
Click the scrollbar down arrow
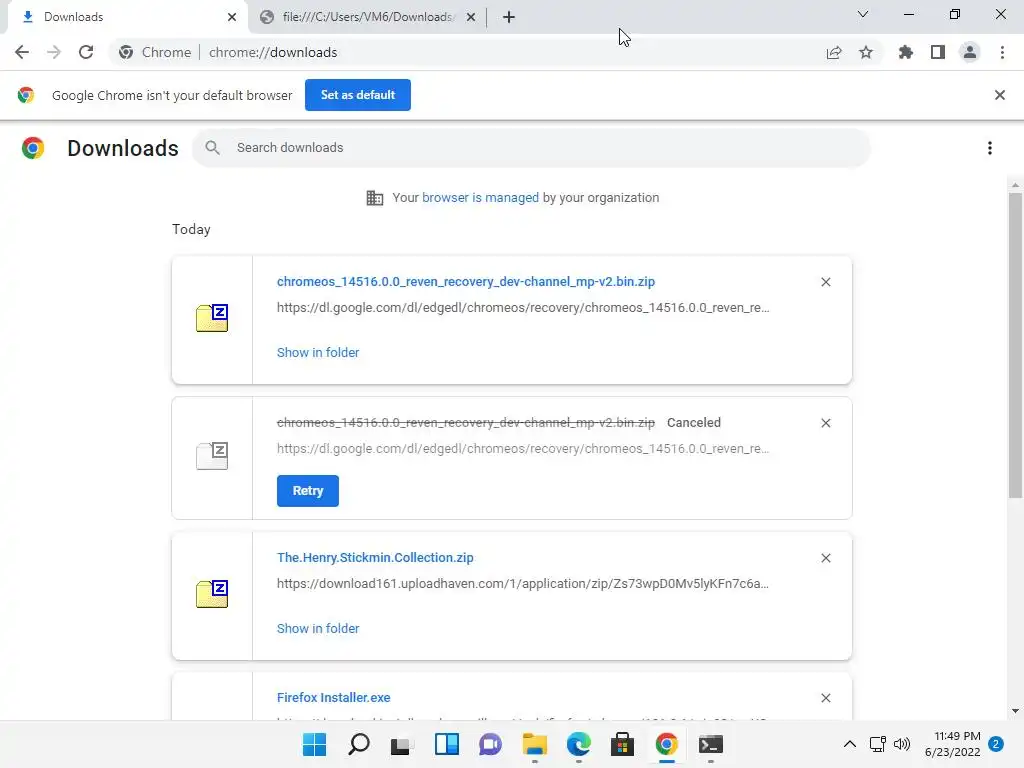click(1015, 711)
